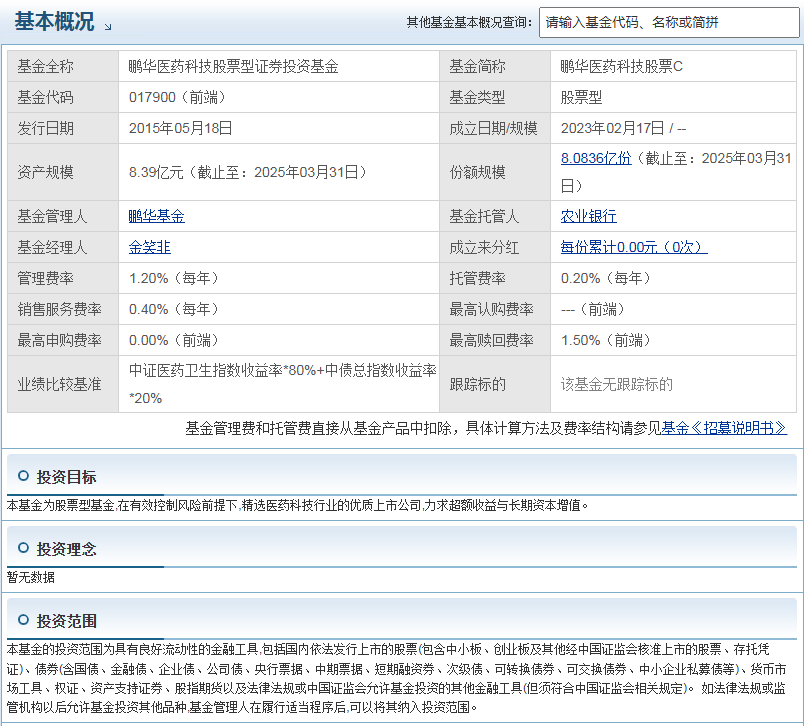804x726 pixels.
Task: Click the small arrow icon beside 基本概况
Action: click(108, 27)
